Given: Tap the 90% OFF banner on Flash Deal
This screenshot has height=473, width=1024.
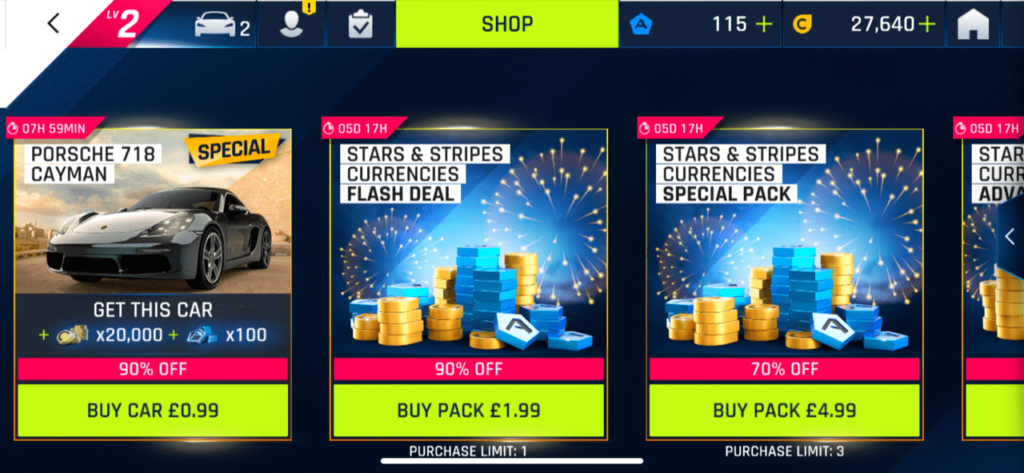Looking at the screenshot, I should coord(469,369).
